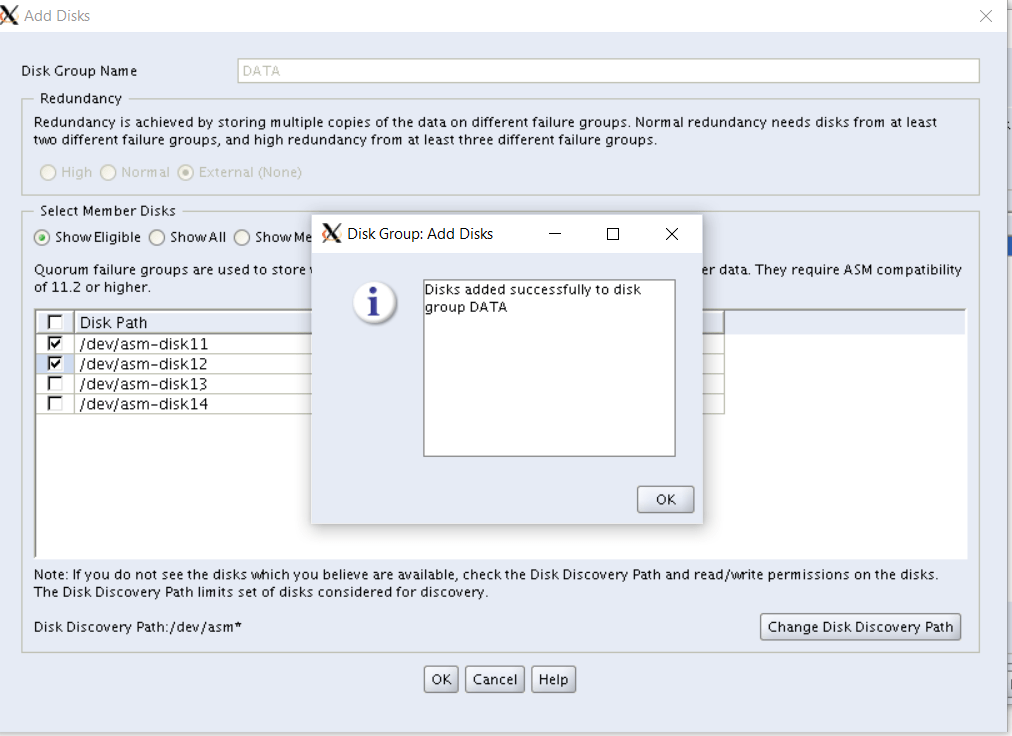1012x736 pixels.
Task: Toggle the select-all checkbox in the table header
Action: point(55,322)
